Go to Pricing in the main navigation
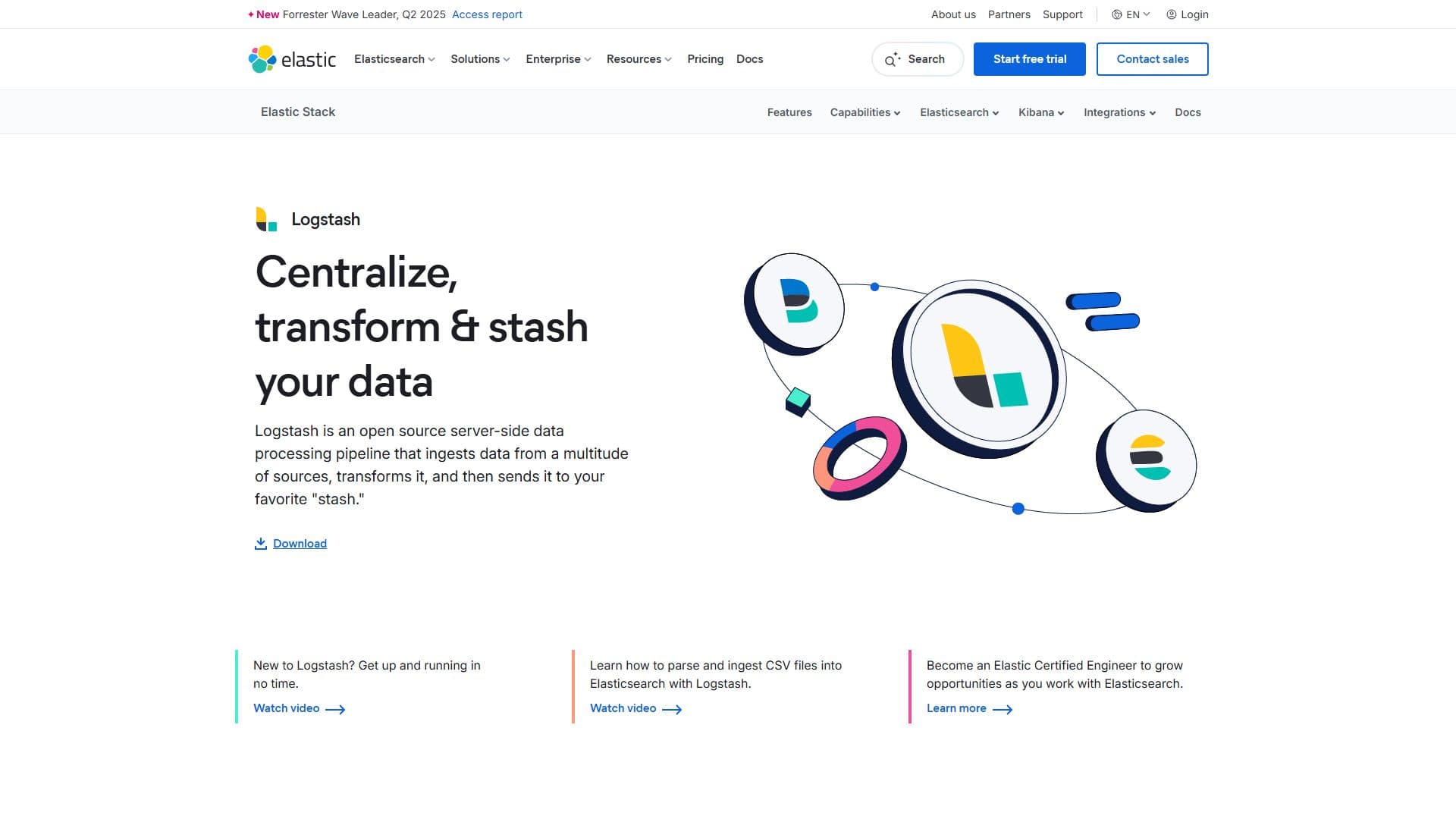 click(x=705, y=59)
